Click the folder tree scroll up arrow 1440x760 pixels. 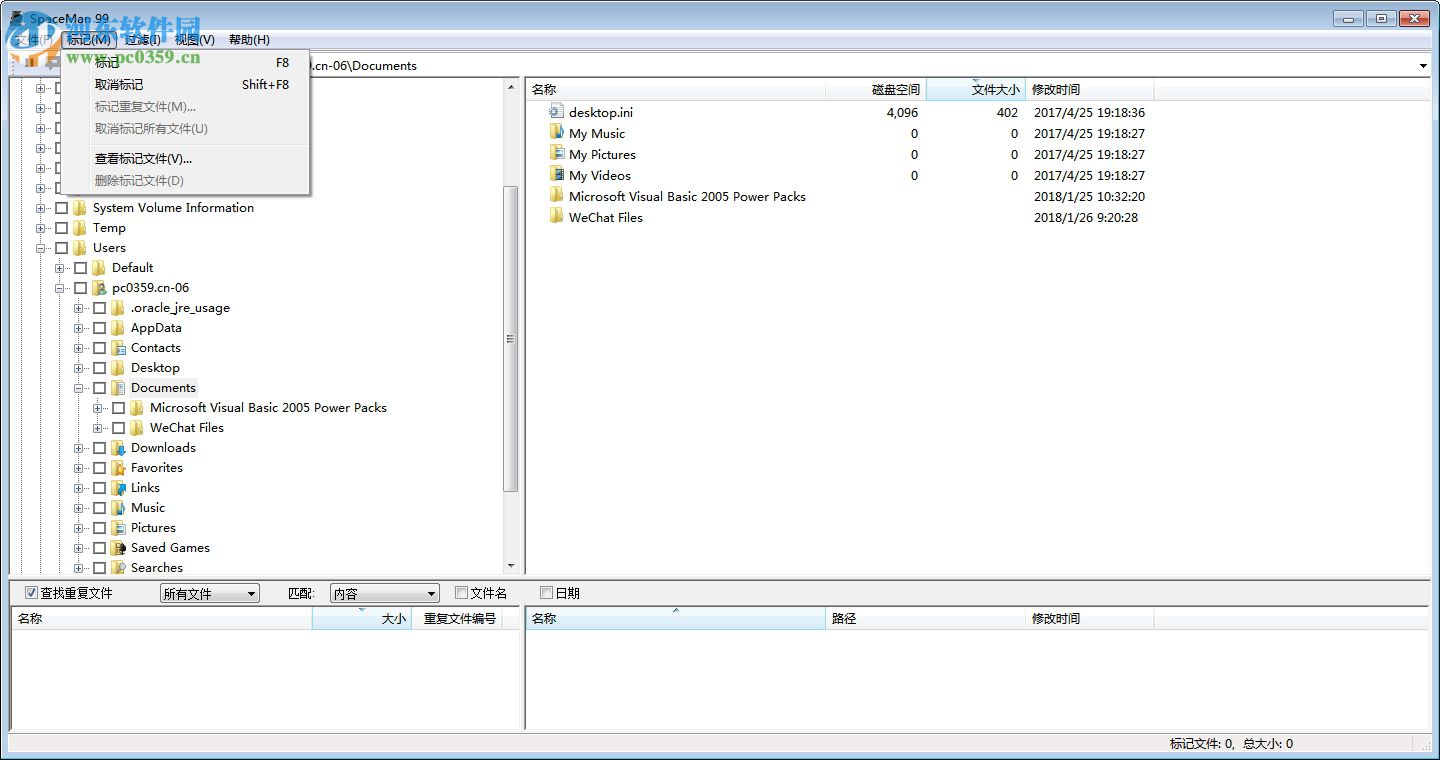click(x=511, y=86)
